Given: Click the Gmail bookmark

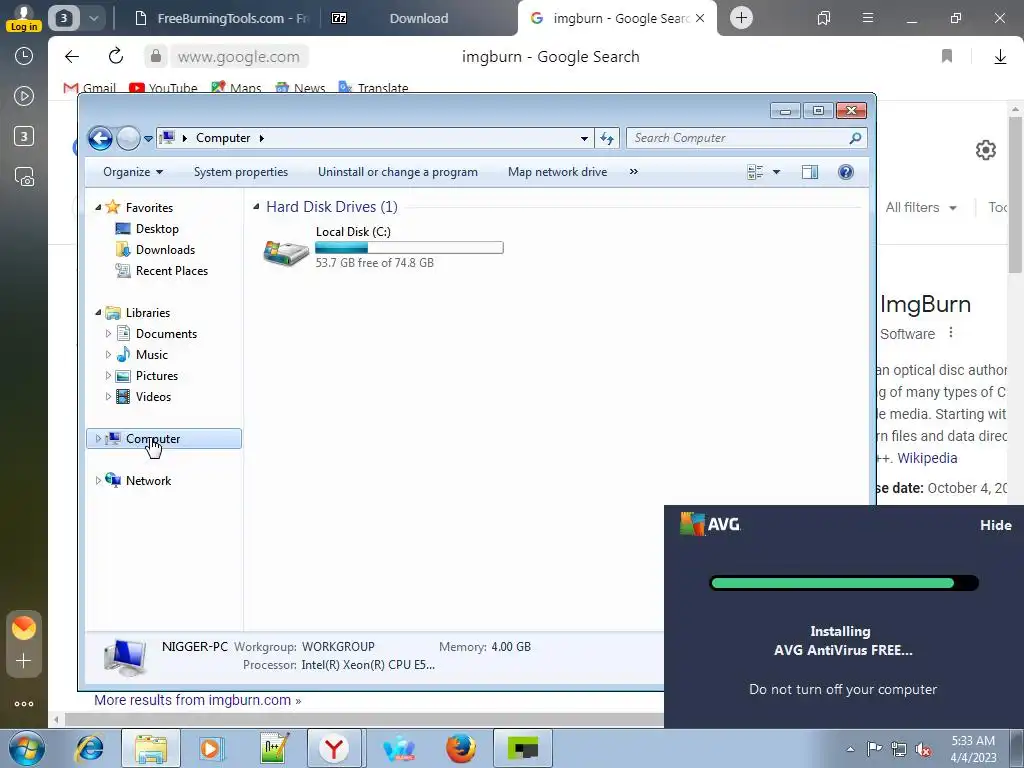Looking at the screenshot, I should (x=89, y=88).
